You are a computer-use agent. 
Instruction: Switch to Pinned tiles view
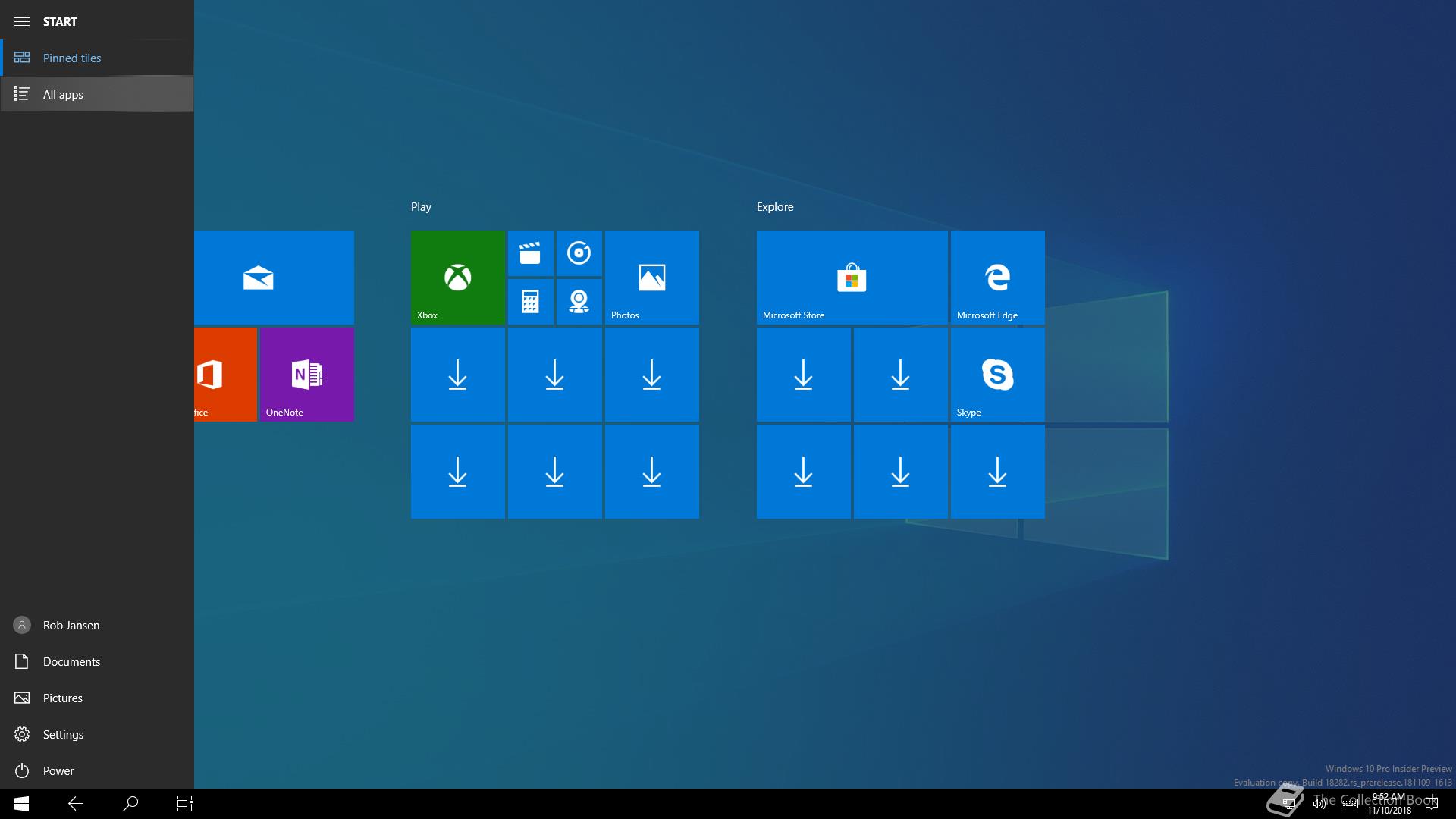[97, 58]
